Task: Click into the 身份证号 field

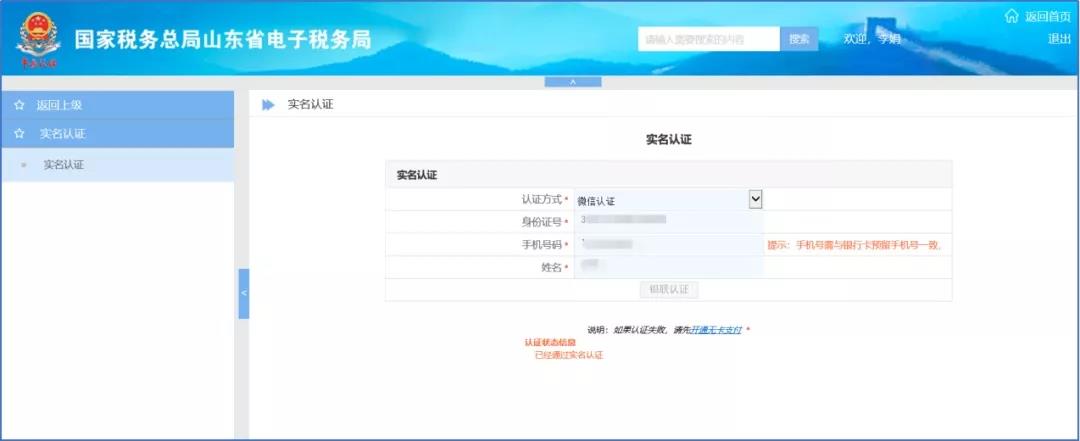Action: pyautogui.click(x=668, y=221)
